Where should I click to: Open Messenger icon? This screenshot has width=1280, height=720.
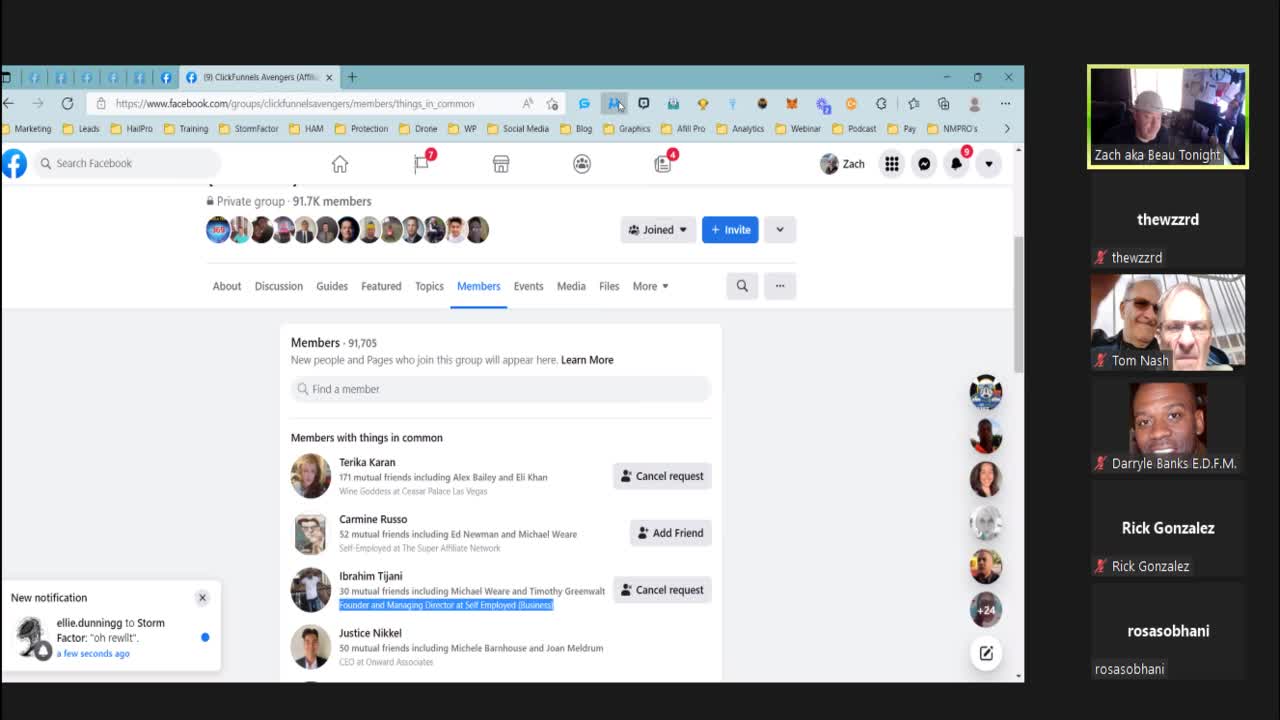pyautogui.click(x=924, y=164)
